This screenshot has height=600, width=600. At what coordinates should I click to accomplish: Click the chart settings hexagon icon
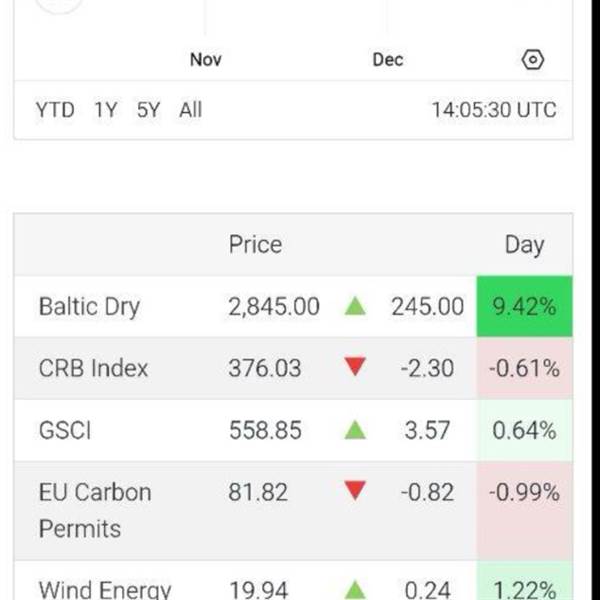533,60
